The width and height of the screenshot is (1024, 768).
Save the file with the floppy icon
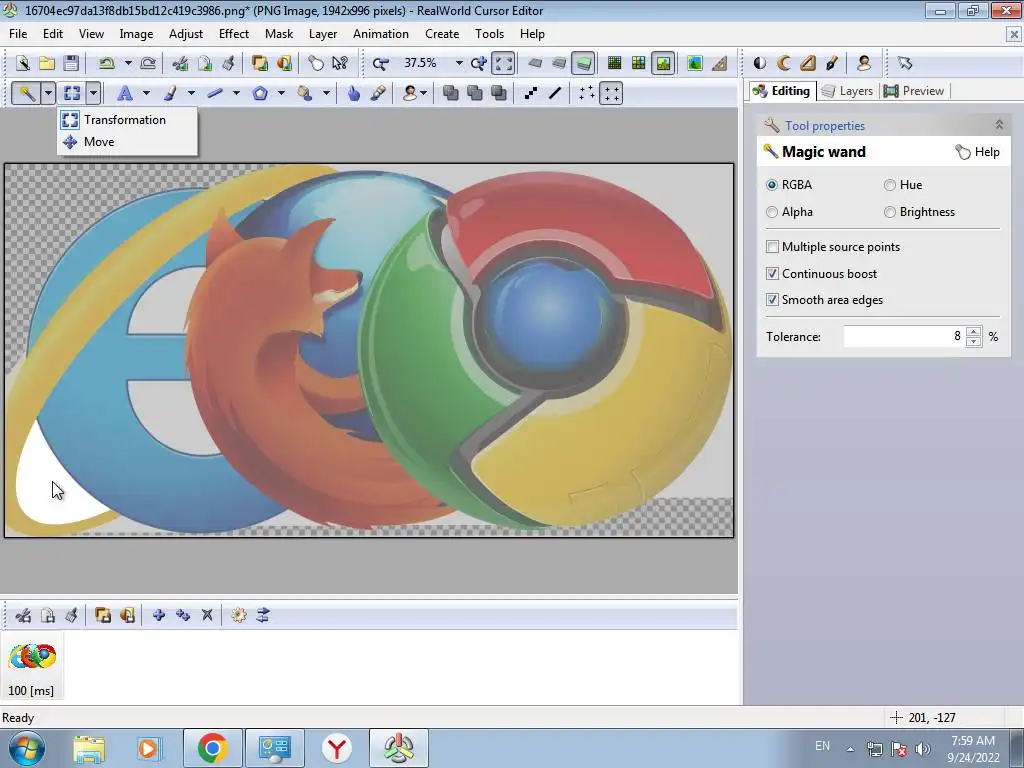(x=71, y=63)
